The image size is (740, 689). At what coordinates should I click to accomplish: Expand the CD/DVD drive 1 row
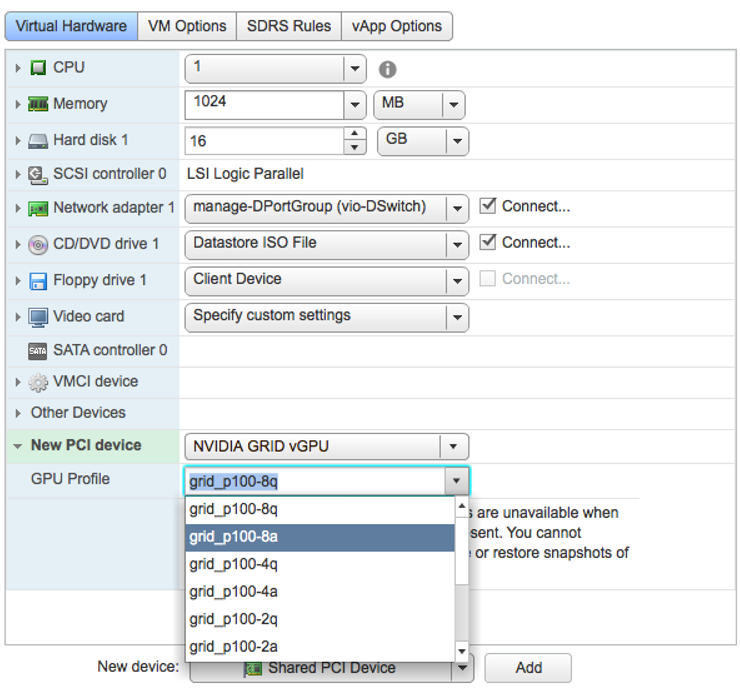tap(18, 244)
